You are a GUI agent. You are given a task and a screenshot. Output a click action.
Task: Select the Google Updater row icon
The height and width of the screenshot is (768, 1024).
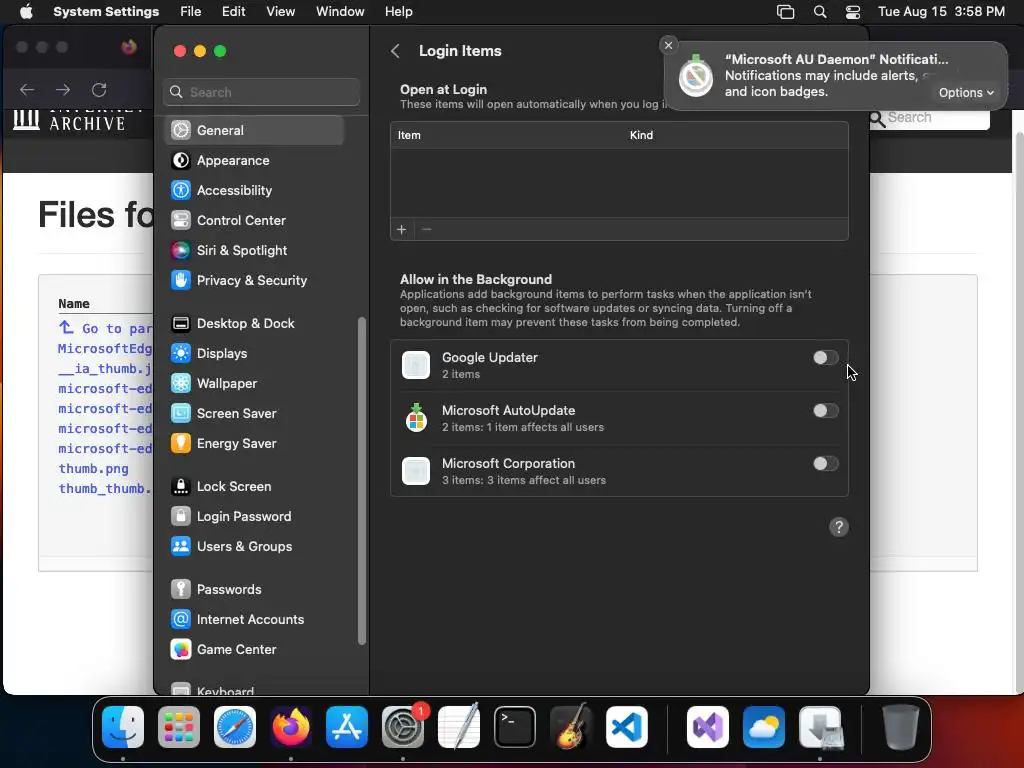pyautogui.click(x=416, y=365)
